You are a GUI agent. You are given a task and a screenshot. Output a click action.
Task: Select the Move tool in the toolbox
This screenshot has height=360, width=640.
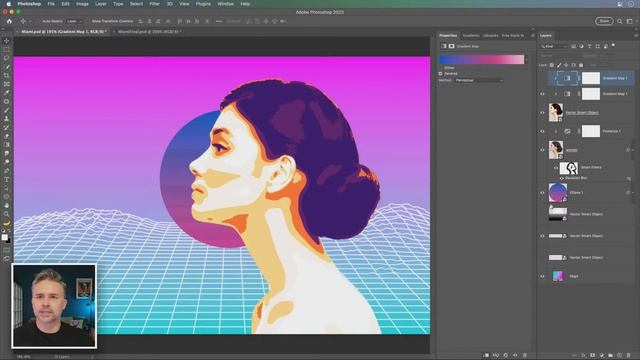[7, 41]
